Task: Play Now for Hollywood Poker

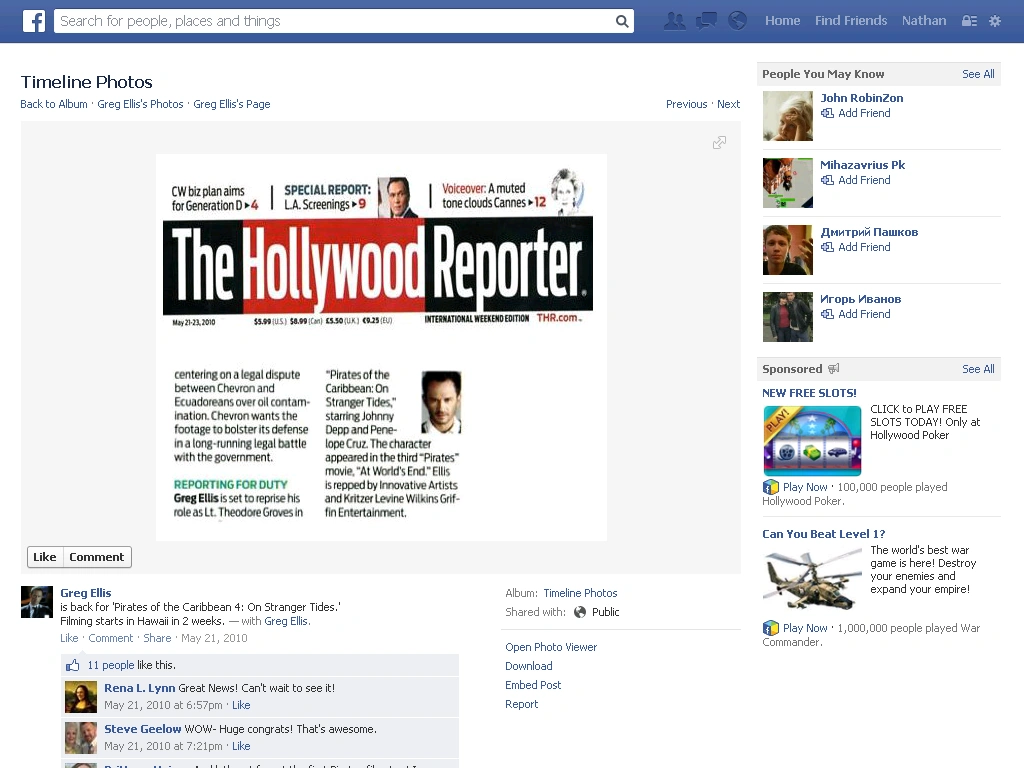Action: tap(805, 487)
